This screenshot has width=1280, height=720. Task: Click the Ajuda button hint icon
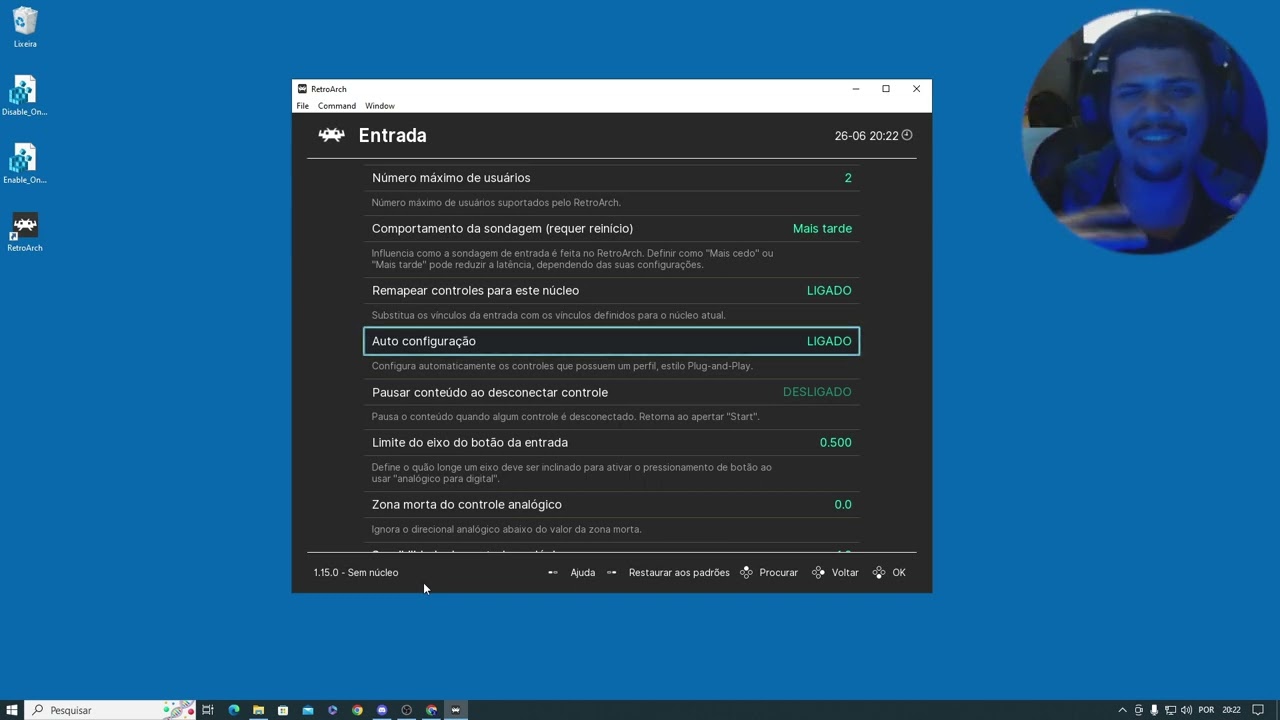(553, 572)
